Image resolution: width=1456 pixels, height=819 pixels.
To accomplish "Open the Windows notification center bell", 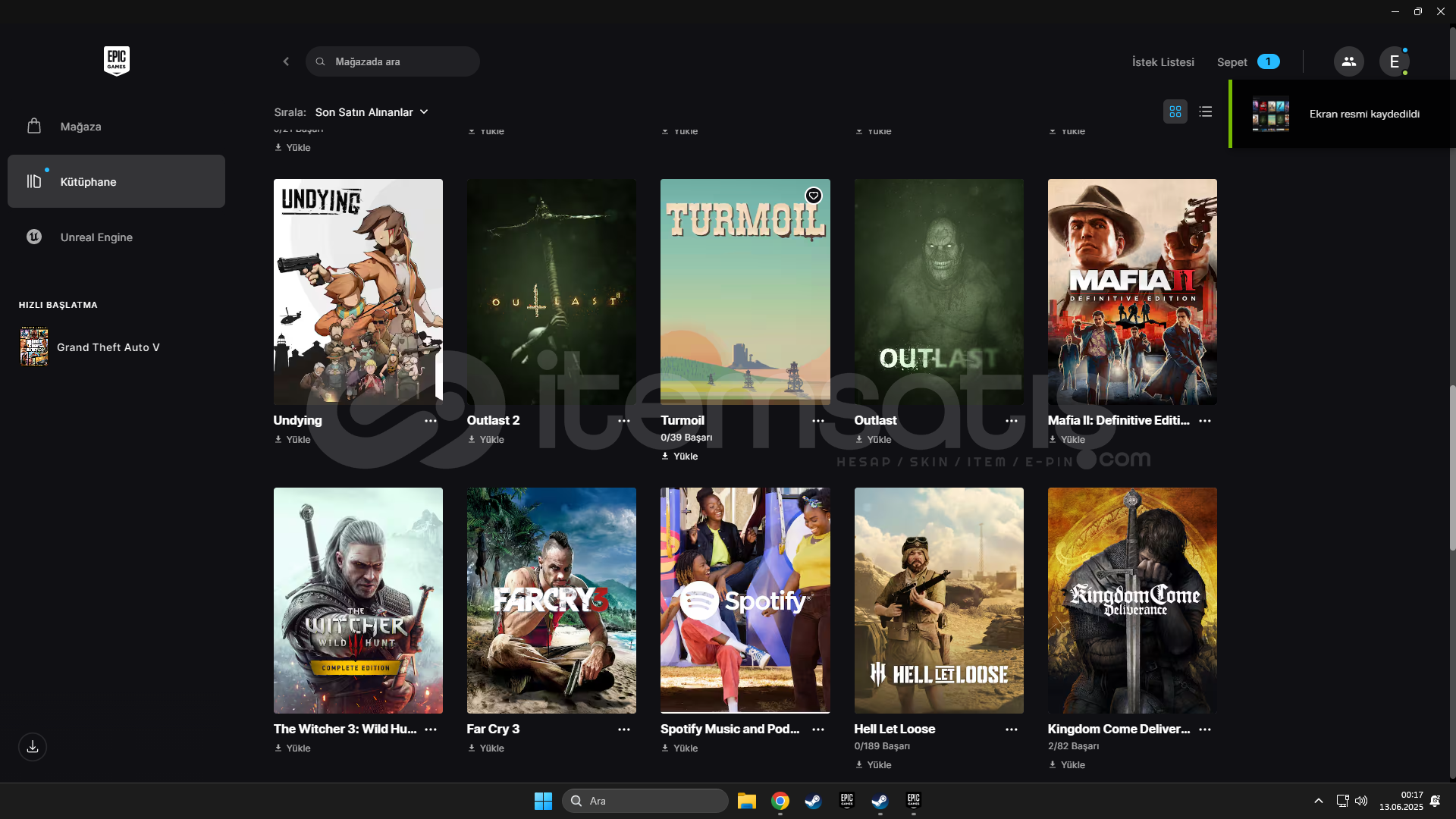I will pos(1435,801).
